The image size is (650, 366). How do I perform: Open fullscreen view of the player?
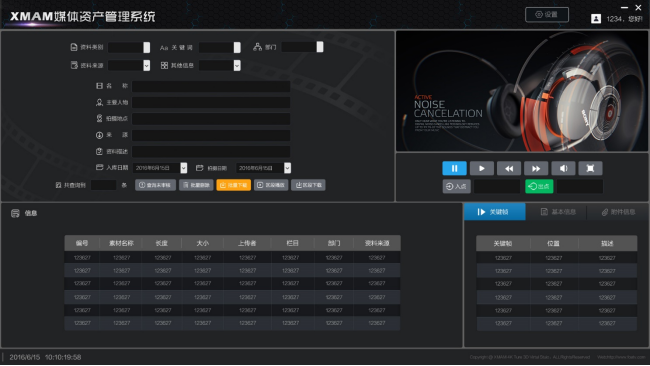click(590, 168)
